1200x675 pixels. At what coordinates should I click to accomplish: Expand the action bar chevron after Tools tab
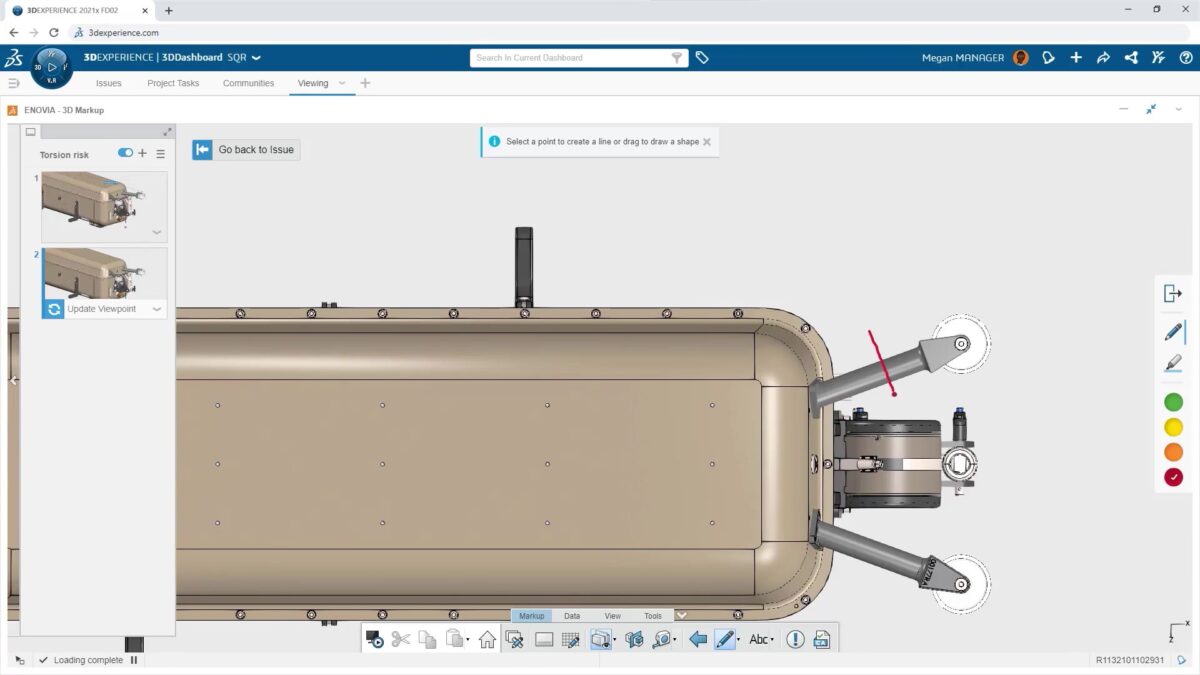[x=681, y=615]
